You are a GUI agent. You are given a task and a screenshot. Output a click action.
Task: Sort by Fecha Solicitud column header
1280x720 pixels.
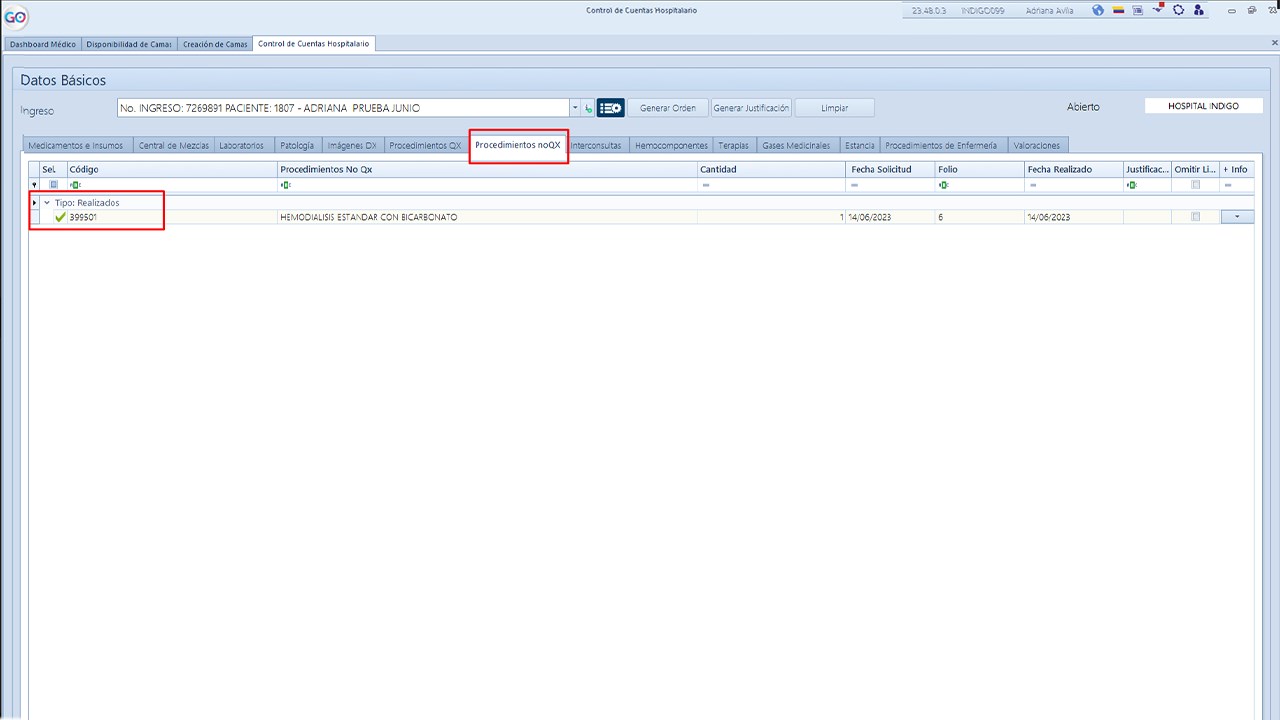pos(890,170)
